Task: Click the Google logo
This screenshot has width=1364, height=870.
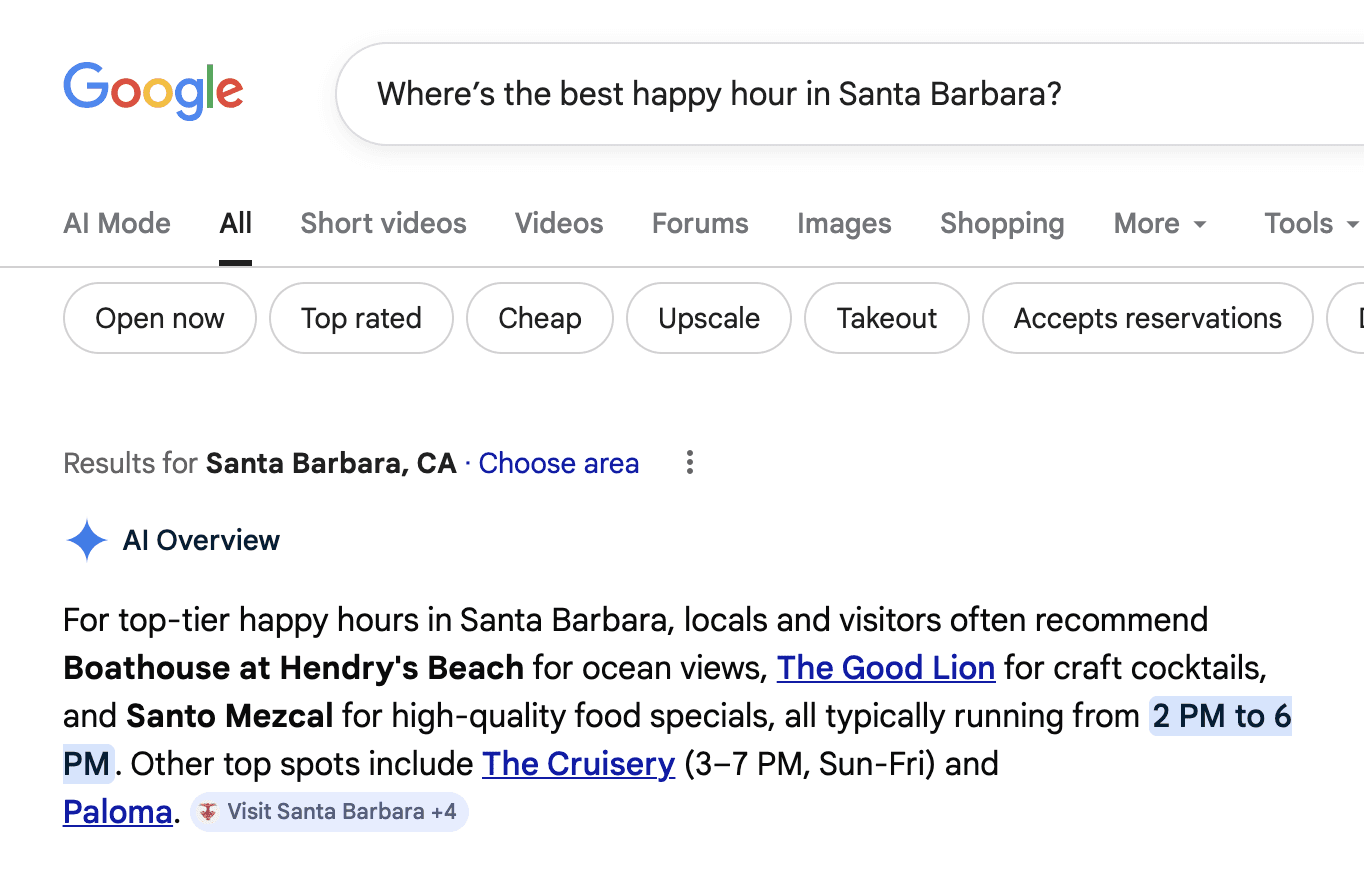Action: [153, 91]
